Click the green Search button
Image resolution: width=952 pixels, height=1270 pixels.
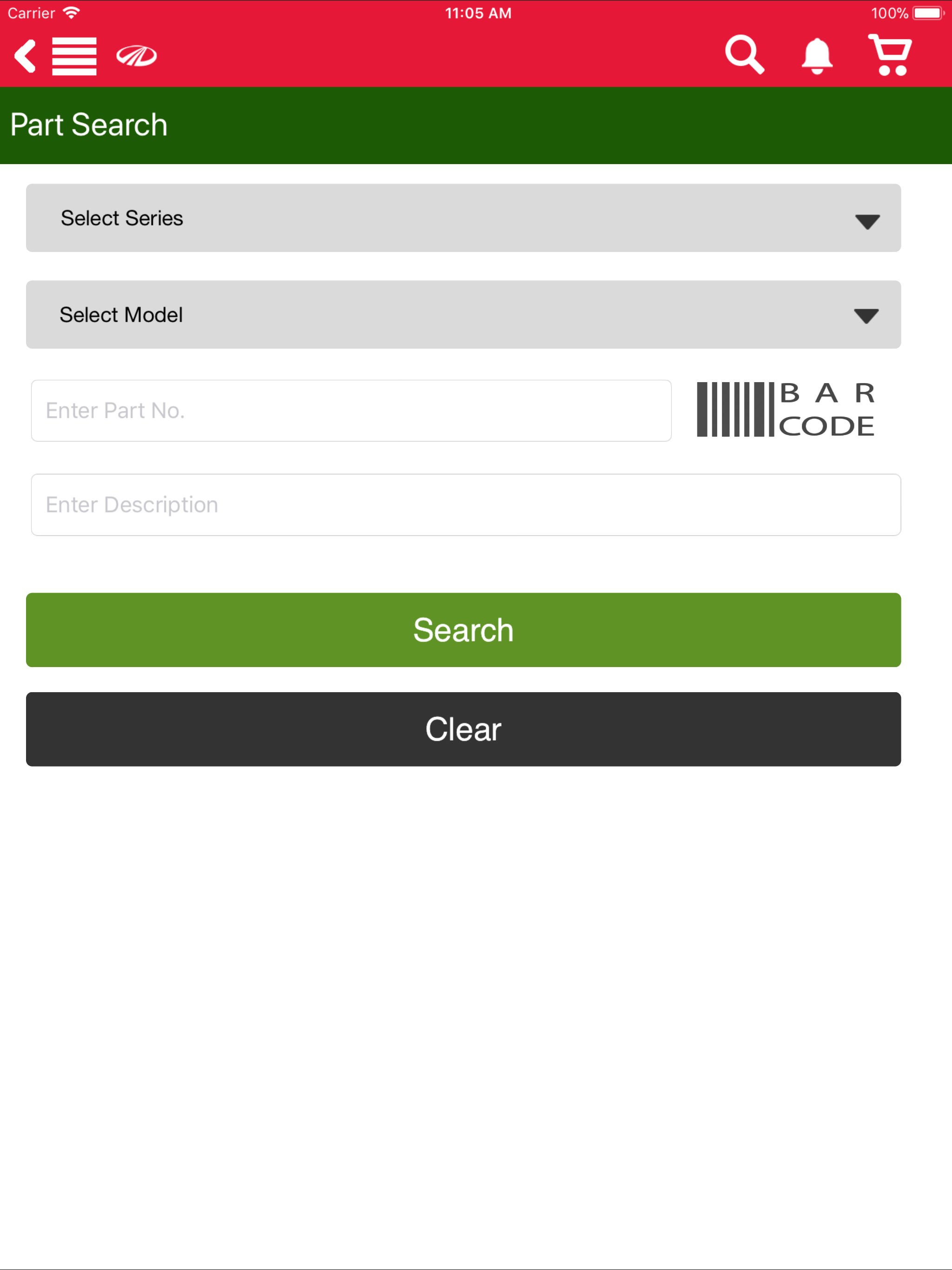pyautogui.click(x=463, y=630)
